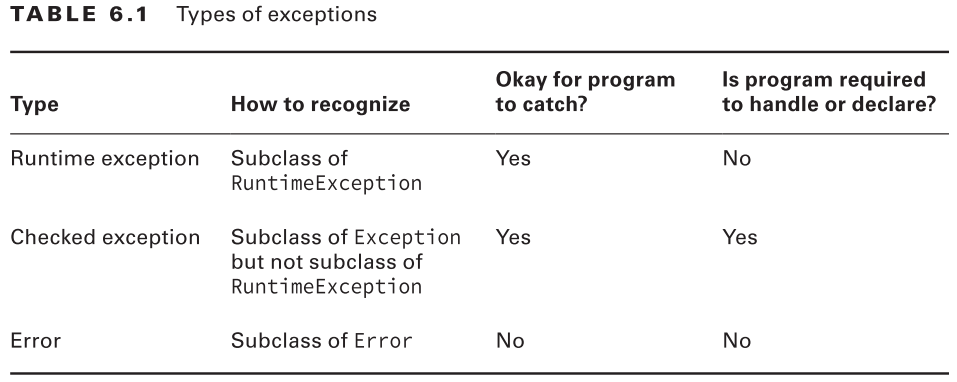Click the 'Okay for program to catch?' header

(585, 92)
